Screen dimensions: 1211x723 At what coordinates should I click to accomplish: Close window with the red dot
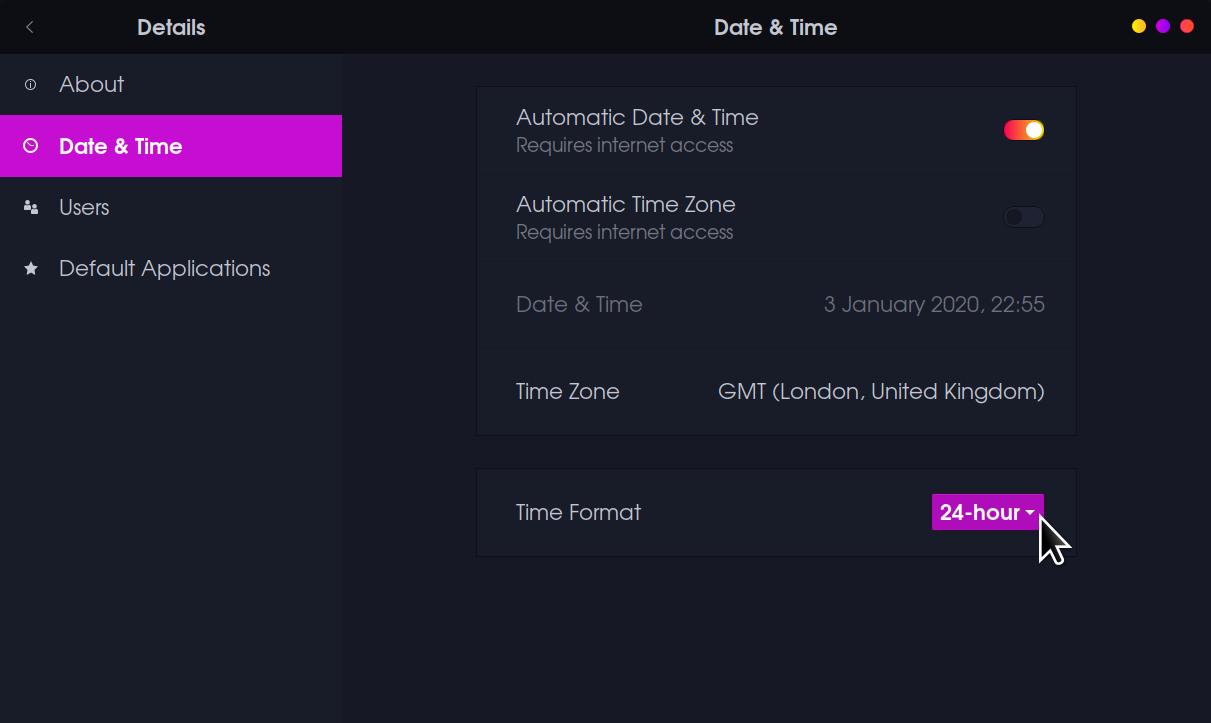[x=1187, y=27]
